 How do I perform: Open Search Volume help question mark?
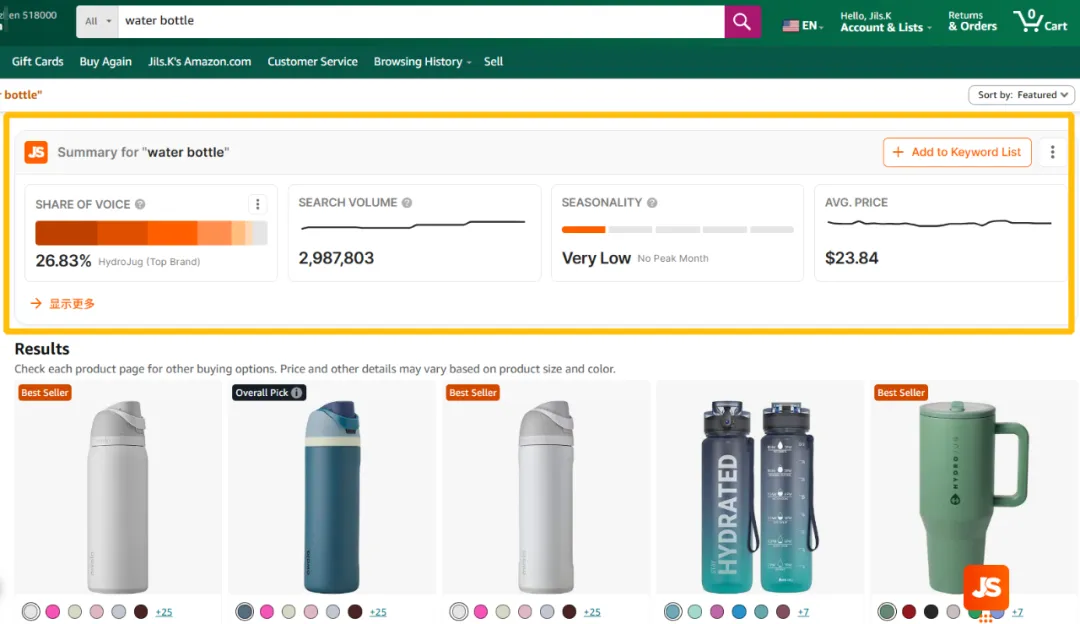click(407, 202)
